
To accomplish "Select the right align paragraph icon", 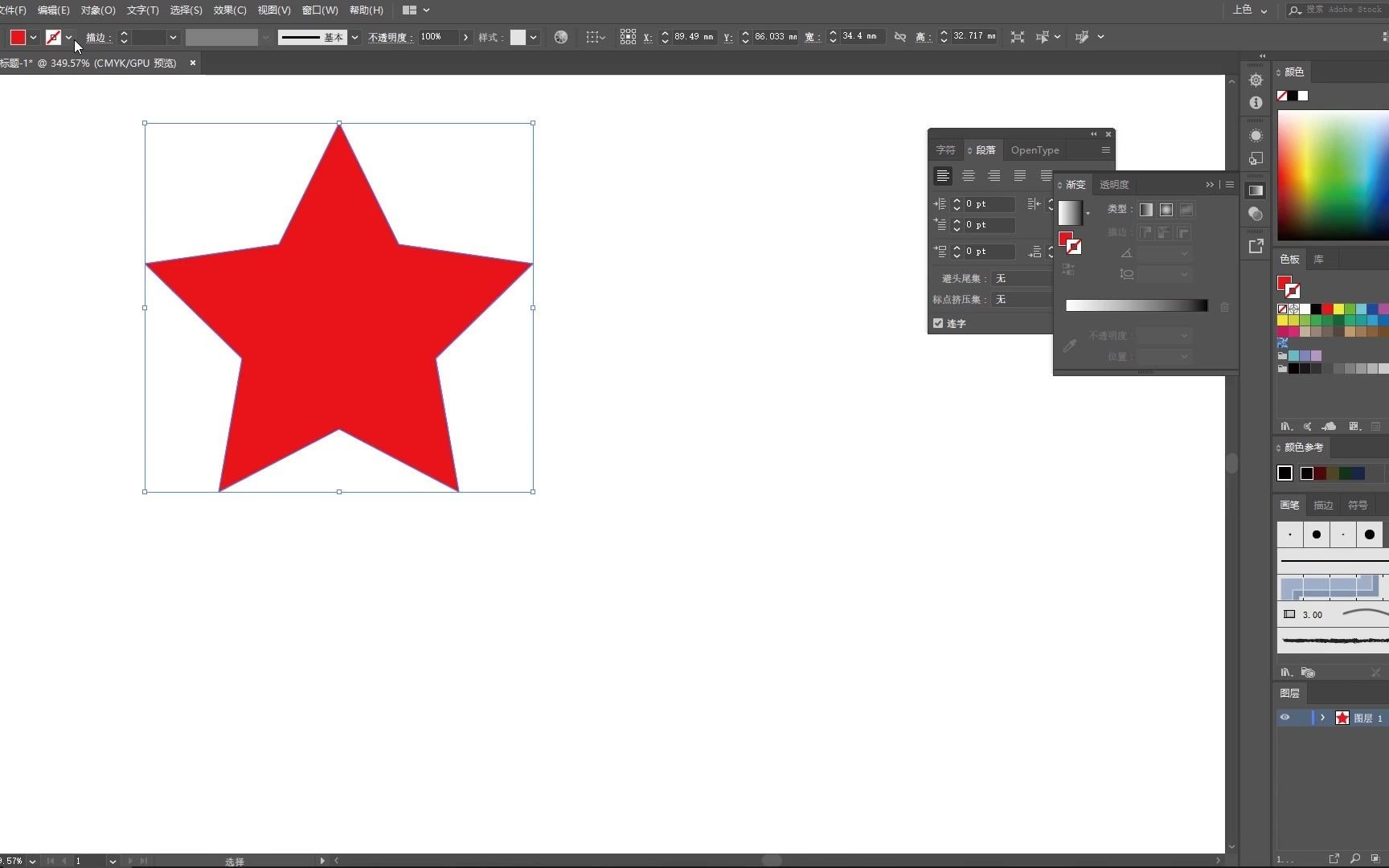I will [994, 175].
